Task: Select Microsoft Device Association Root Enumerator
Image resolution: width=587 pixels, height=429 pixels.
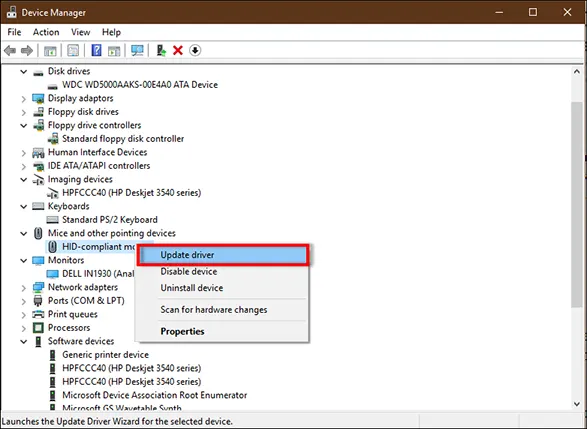Action: (155, 395)
